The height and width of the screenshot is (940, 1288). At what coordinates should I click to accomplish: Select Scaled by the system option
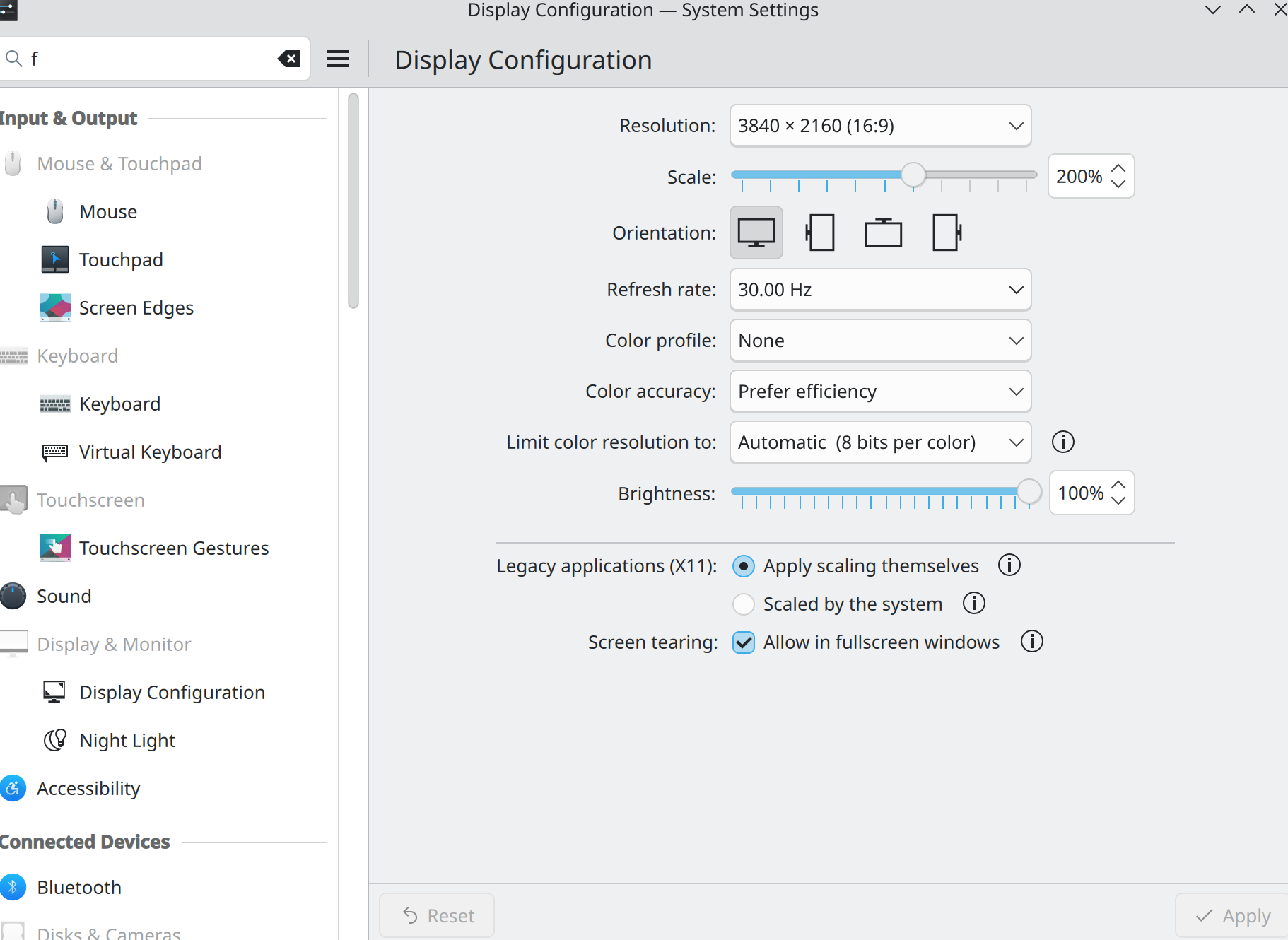744,604
